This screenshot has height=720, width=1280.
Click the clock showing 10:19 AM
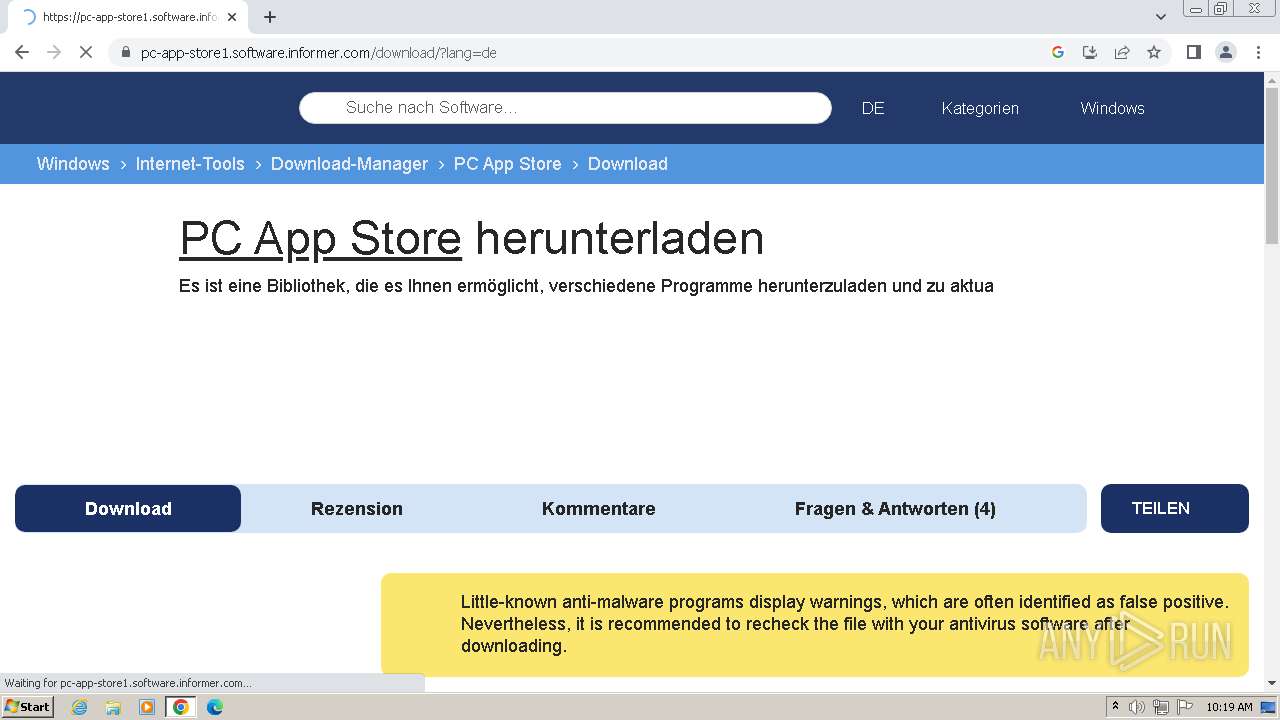(1229, 707)
